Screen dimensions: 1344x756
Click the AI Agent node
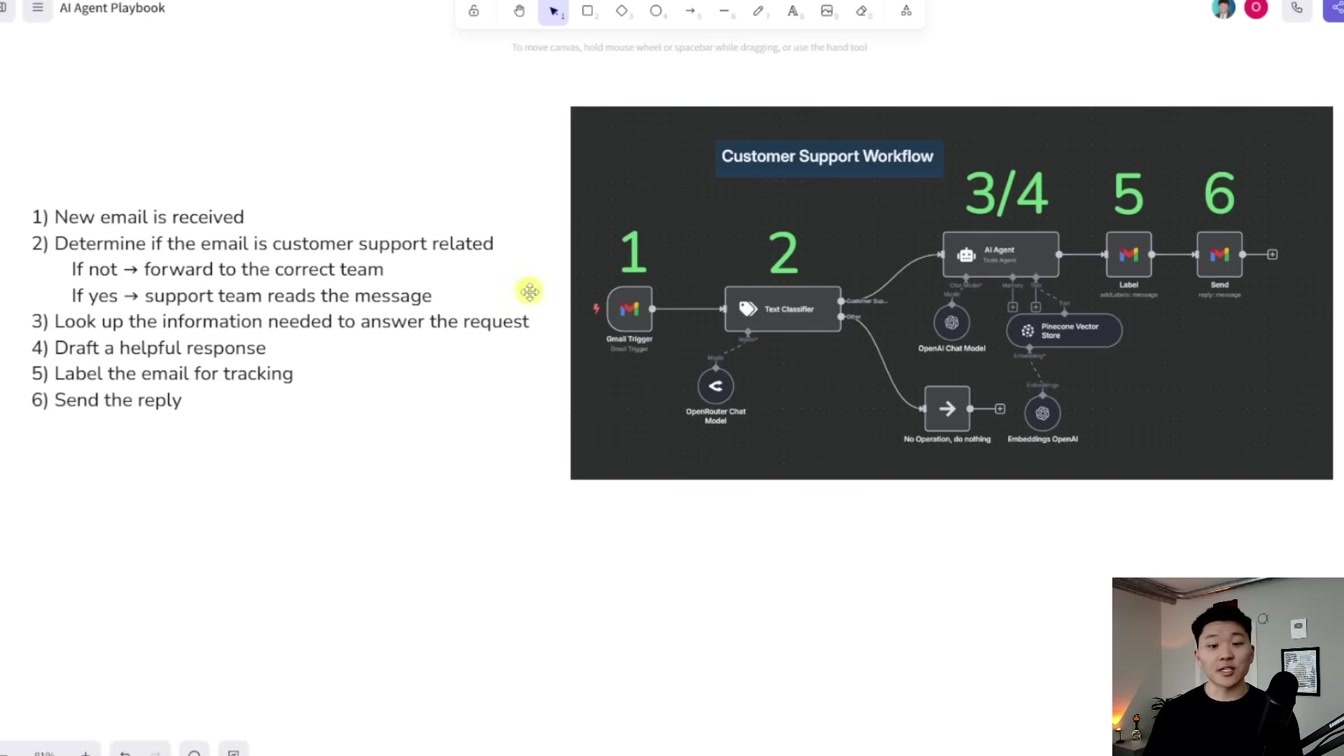pyautogui.click(x=1000, y=254)
